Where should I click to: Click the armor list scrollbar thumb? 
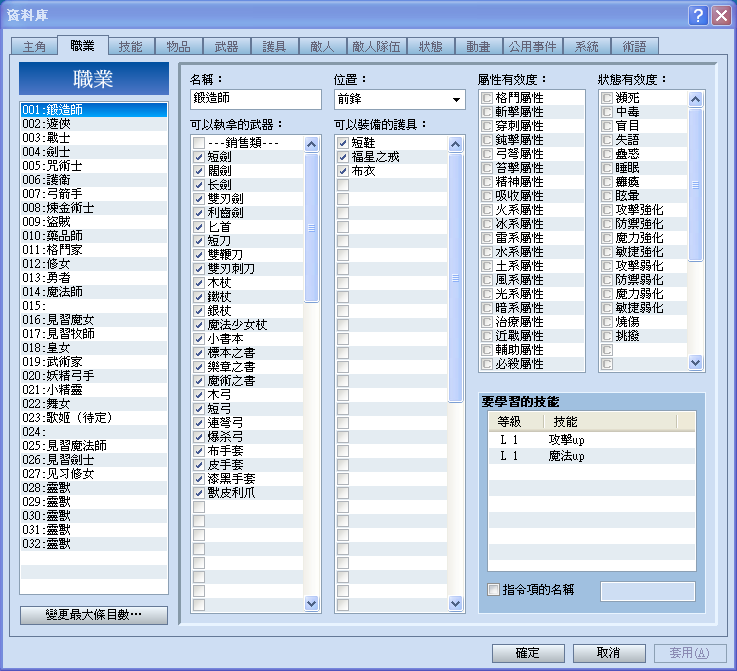tap(455, 278)
